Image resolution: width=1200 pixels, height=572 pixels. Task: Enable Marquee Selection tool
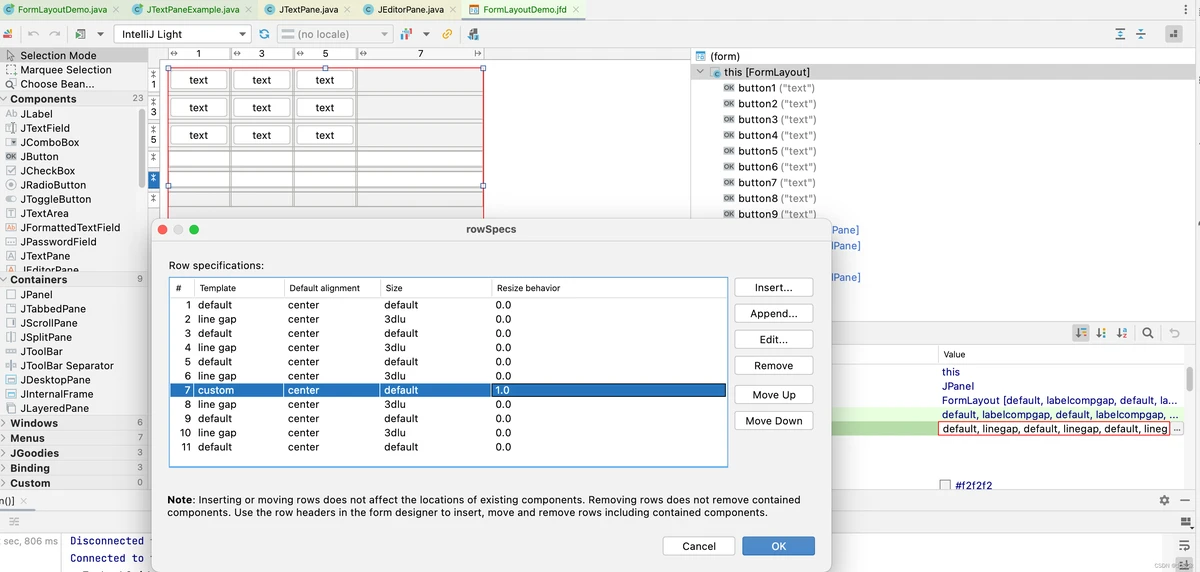65,70
